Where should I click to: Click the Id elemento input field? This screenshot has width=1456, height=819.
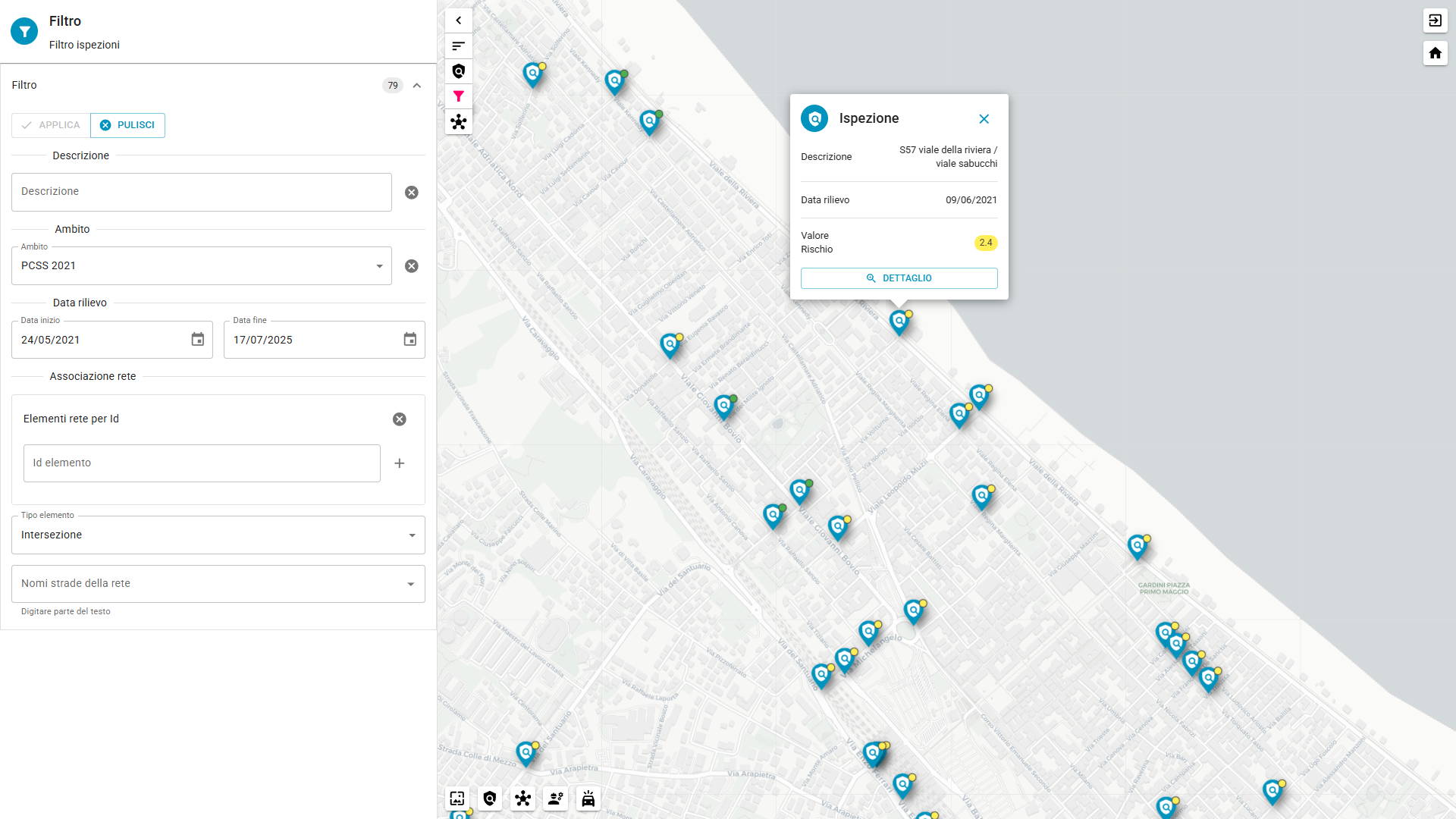click(202, 463)
